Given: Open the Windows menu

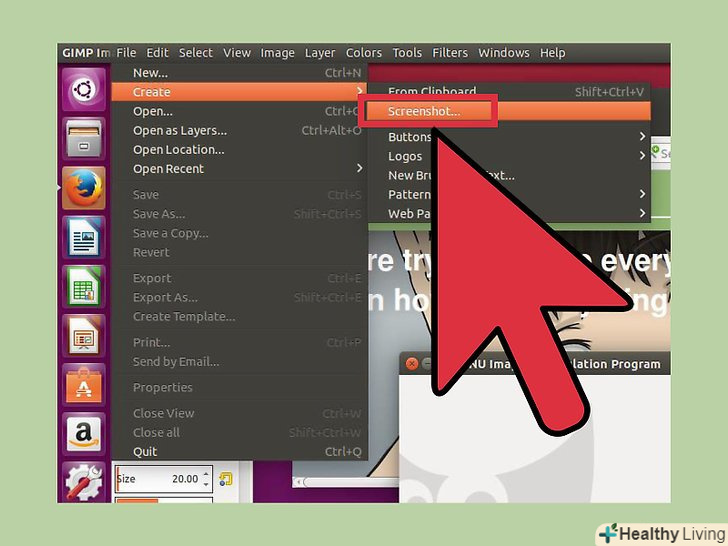Looking at the screenshot, I should coord(504,53).
